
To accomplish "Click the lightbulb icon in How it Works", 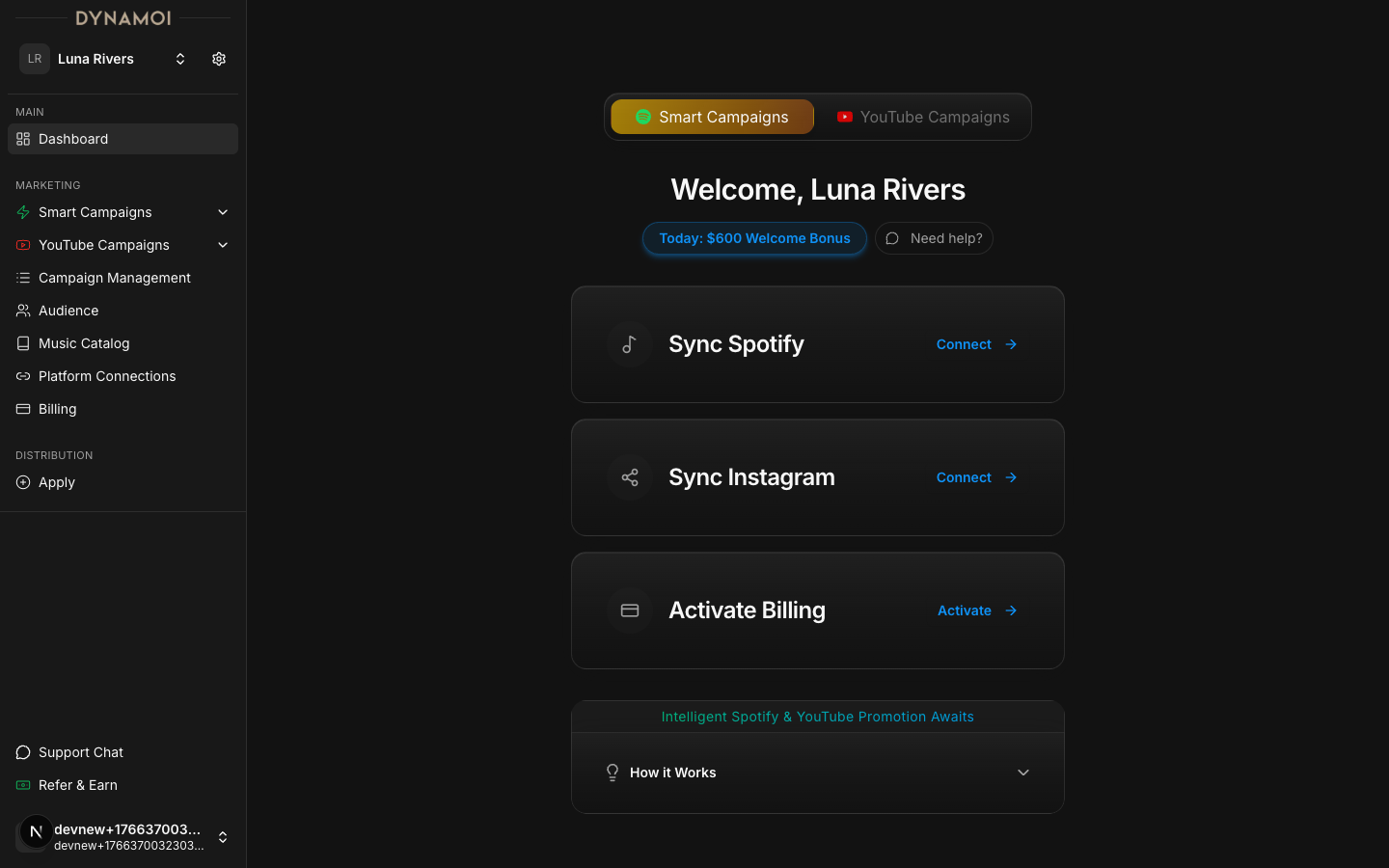I will click(x=613, y=773).
